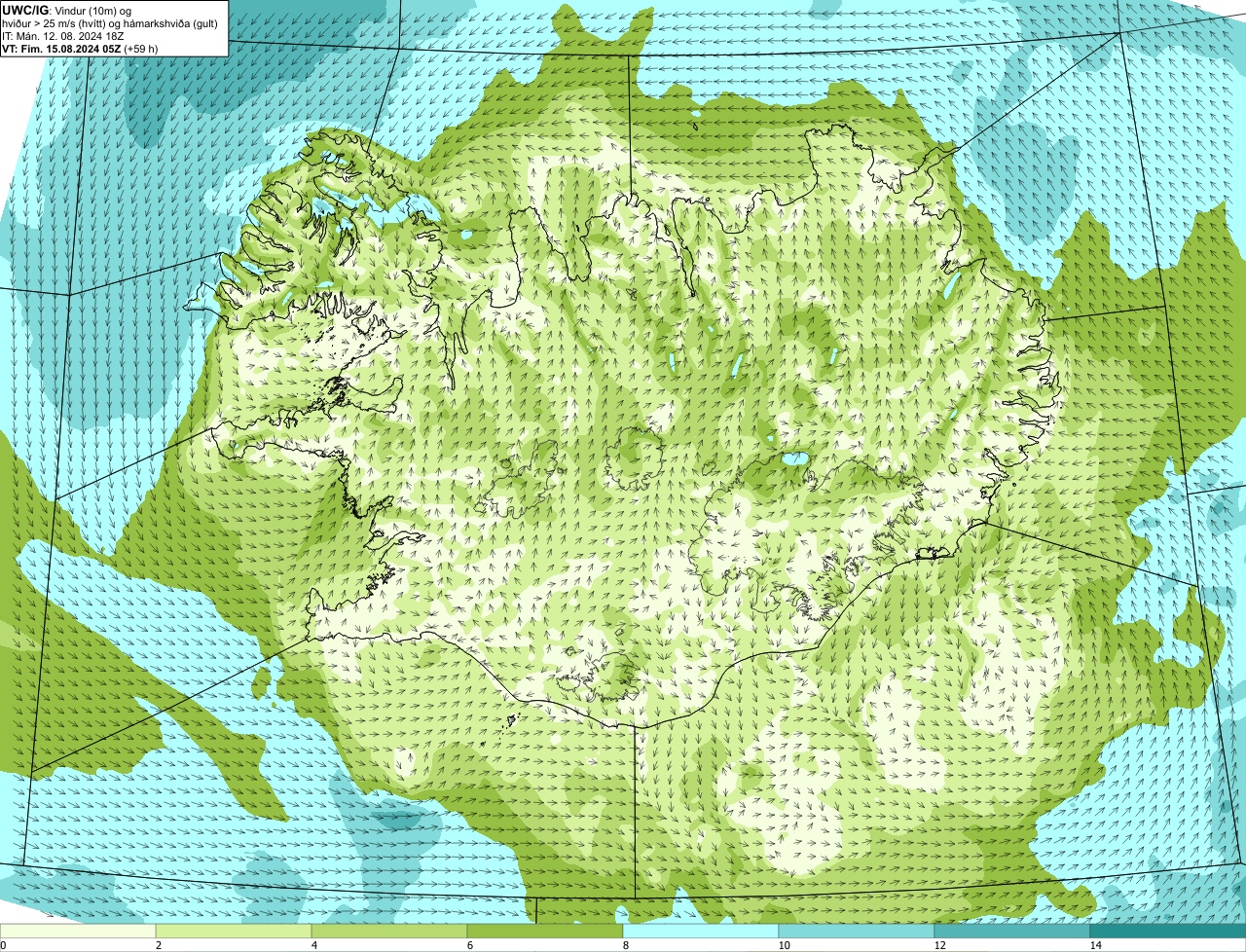Select the title line "UWC/IG: Vindur (10m) og"

pyautogui.click(x=67, y=10)
